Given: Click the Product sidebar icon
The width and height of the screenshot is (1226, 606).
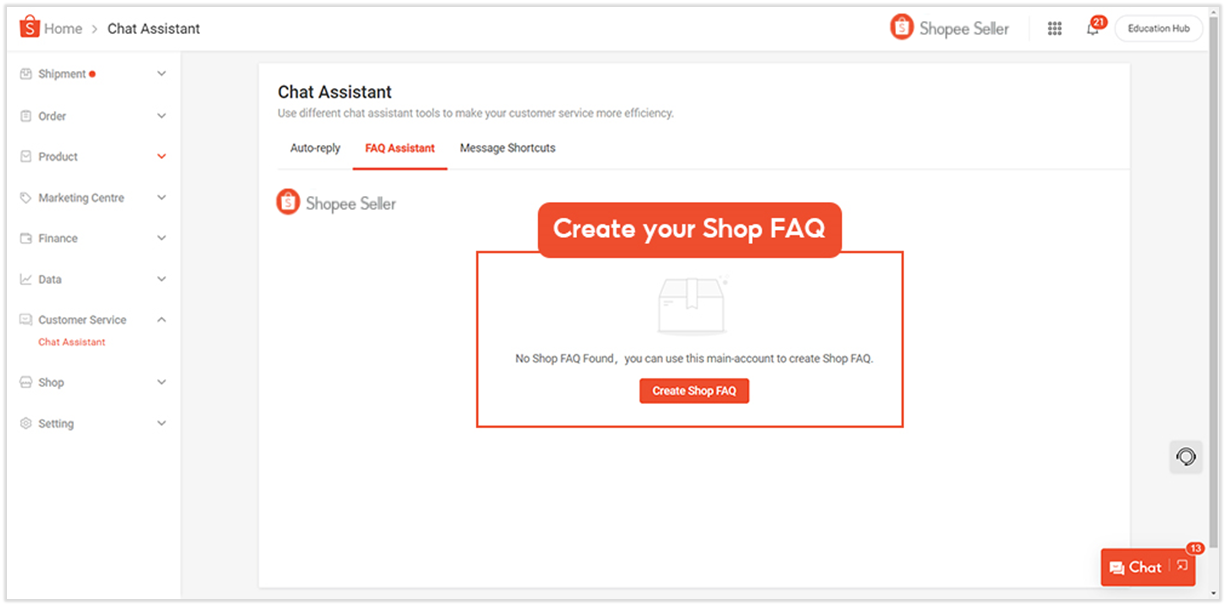Looking at the screenshot, I should pos(26,157).
